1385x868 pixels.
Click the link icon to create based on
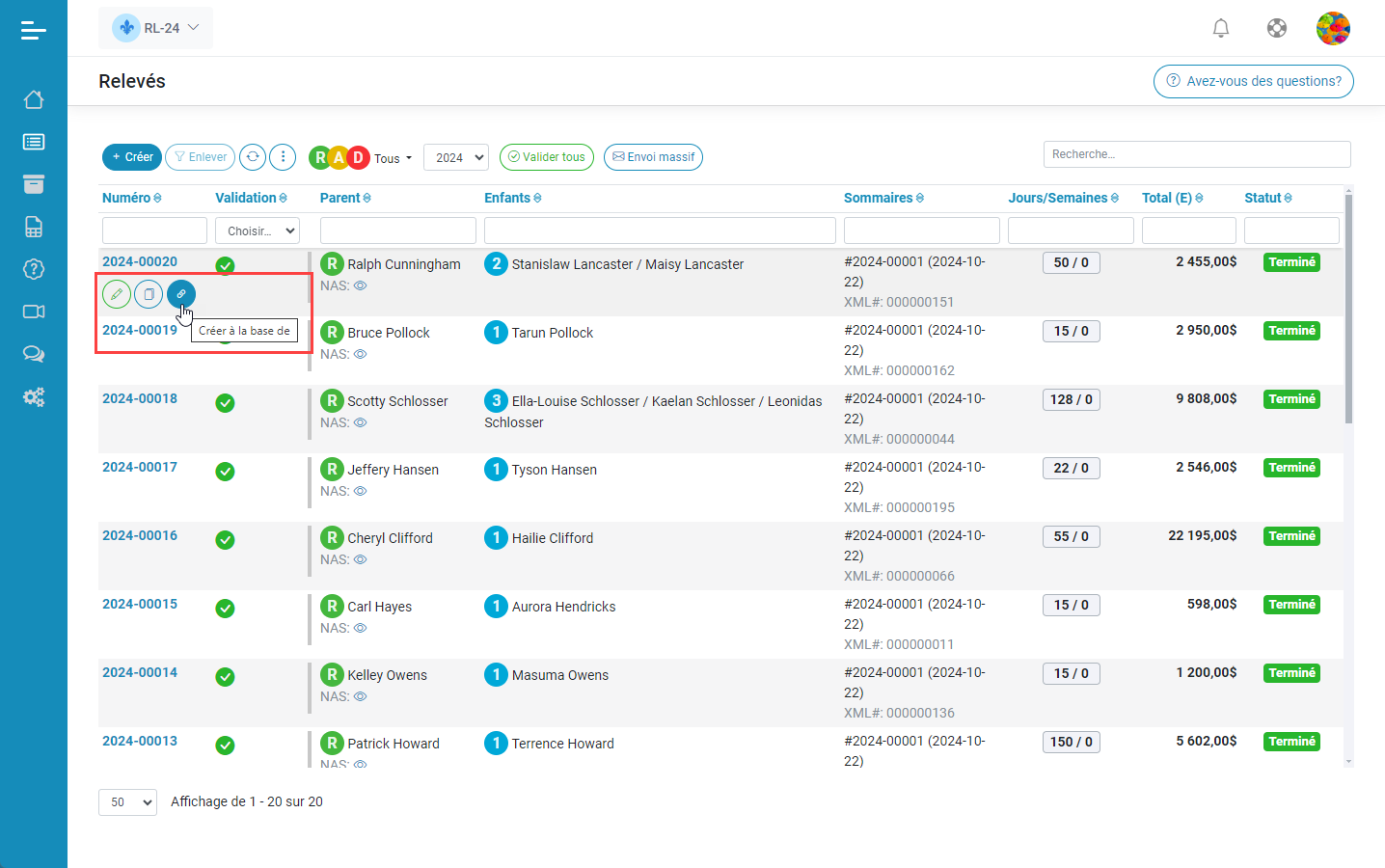pyautogui.click(x=180, y=294)
